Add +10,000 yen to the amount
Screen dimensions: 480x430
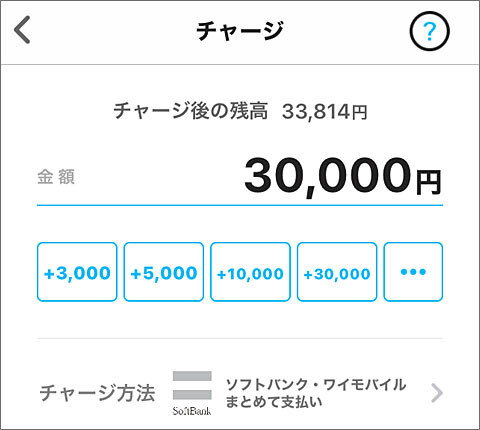tap(250, 272)
